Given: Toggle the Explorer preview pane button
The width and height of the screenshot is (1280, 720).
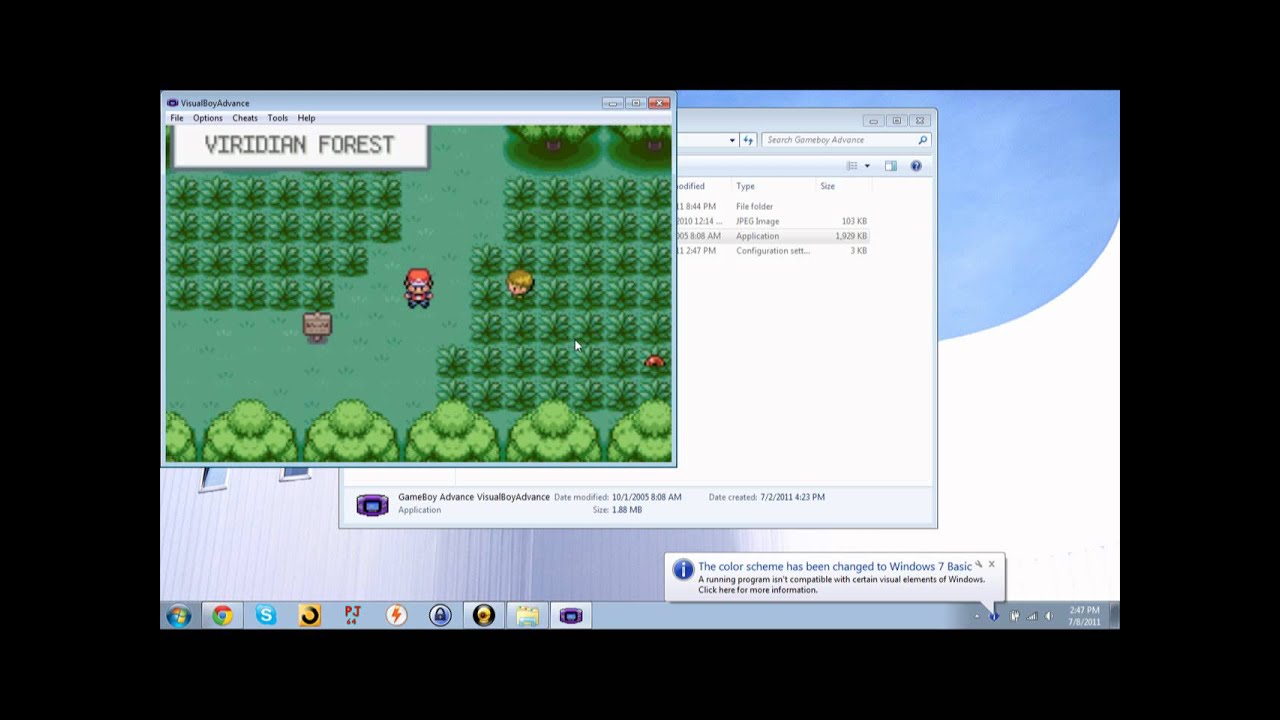Looking at the screenshot, I should click(x=891, y=166).
